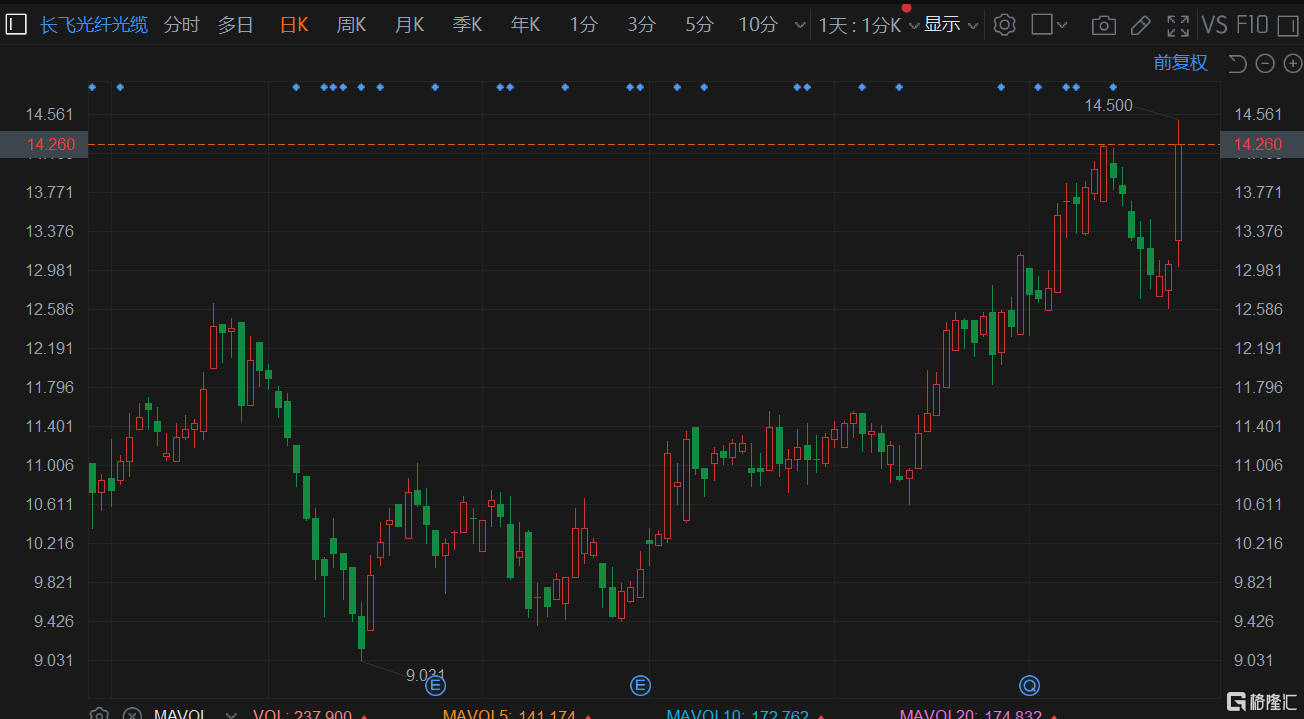Reset chart view with the undo arrow

point(1237,64)
